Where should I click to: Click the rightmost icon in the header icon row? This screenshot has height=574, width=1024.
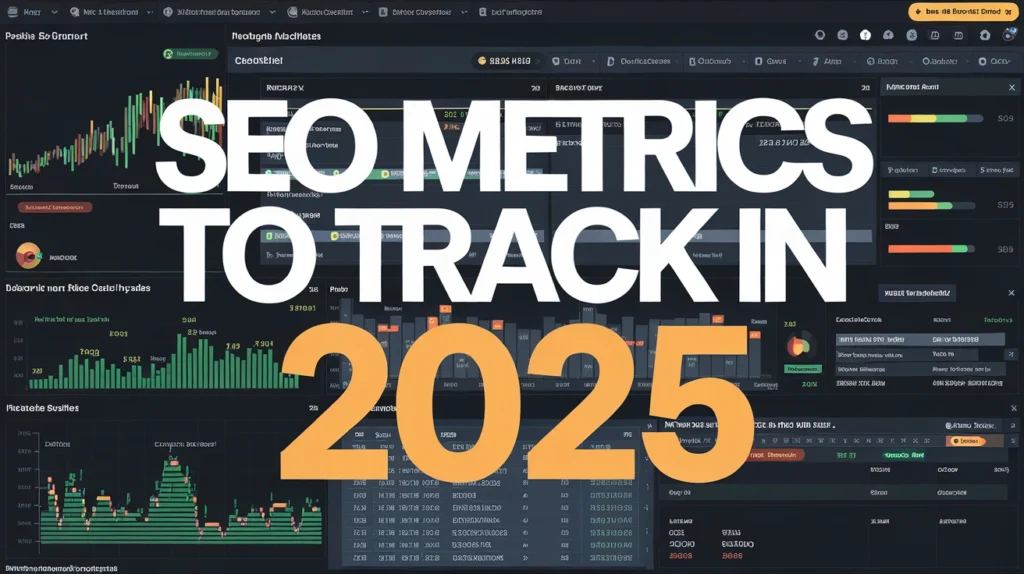click(x=1010, y=35)
